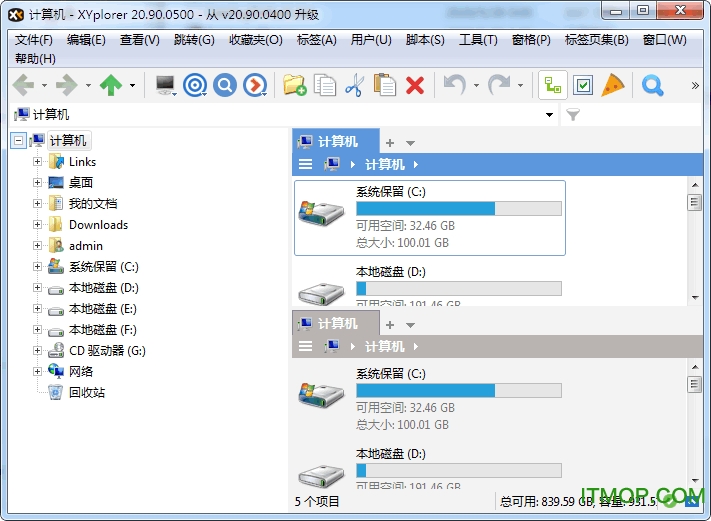This screenshot has height=521, width=711.
Task: Click the Hotlist target icon
Action: [195, 85]
